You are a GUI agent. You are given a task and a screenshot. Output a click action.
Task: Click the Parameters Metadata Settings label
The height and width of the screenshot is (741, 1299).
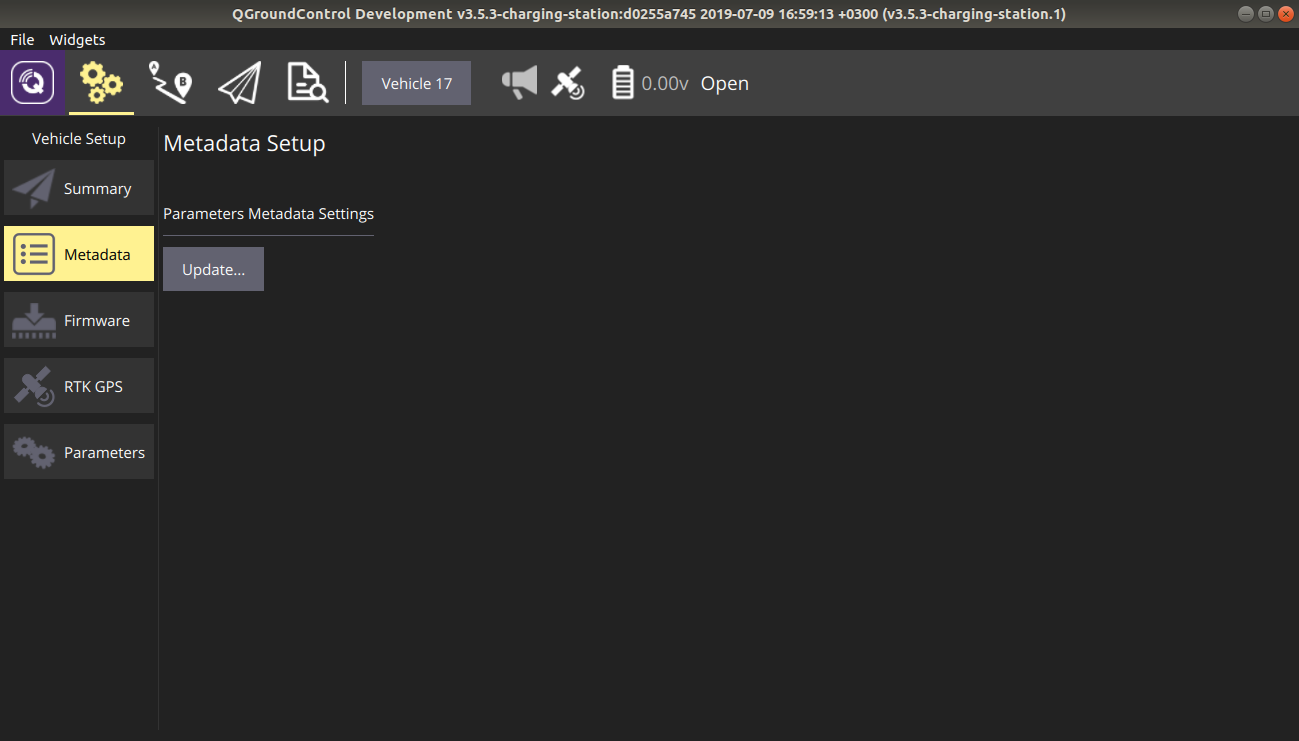[x=268, y=214]
